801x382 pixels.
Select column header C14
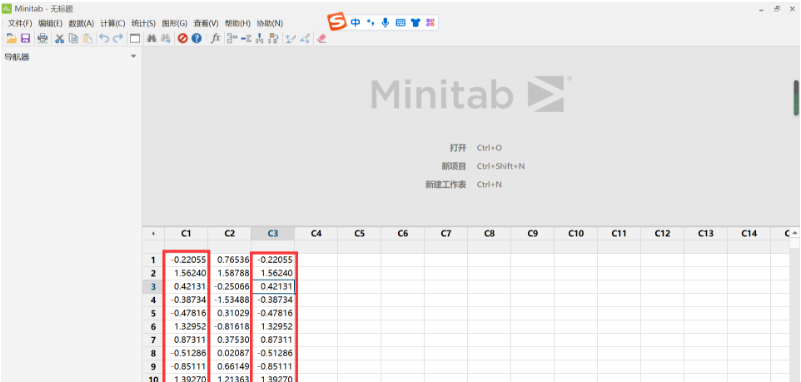[749, 233]
